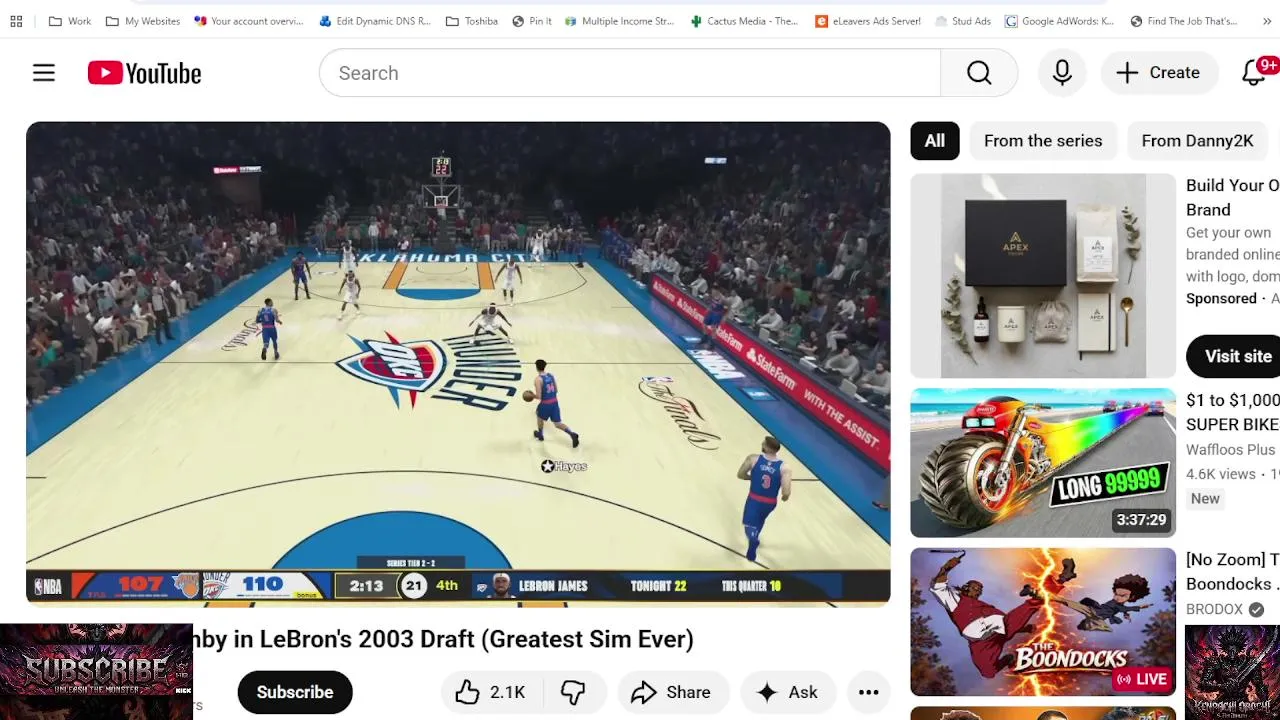1280x720 pixels.
Task: Click the video player area
Action: [458, 364]
